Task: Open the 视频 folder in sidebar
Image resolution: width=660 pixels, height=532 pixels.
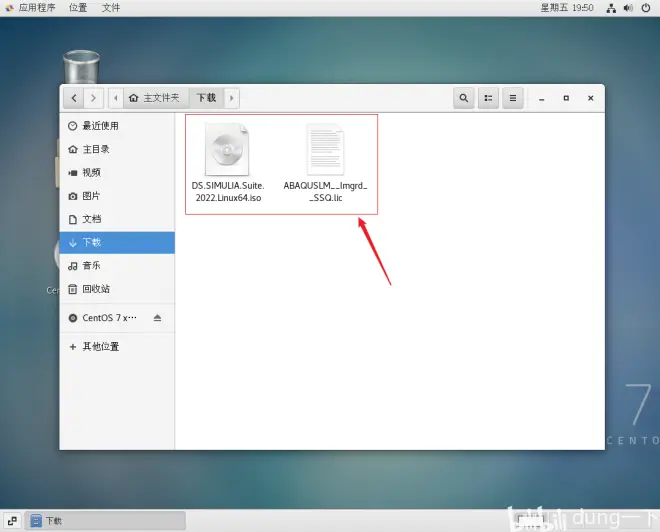Action: pyautogui.click(x=117, y=173)
